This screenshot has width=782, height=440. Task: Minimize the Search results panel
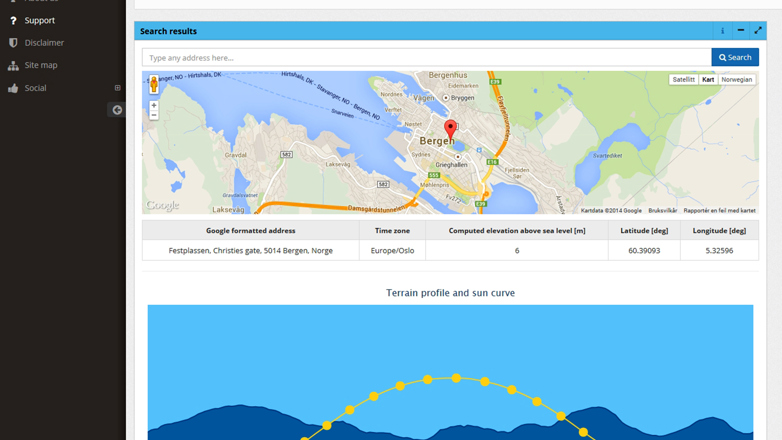(741, 31)
